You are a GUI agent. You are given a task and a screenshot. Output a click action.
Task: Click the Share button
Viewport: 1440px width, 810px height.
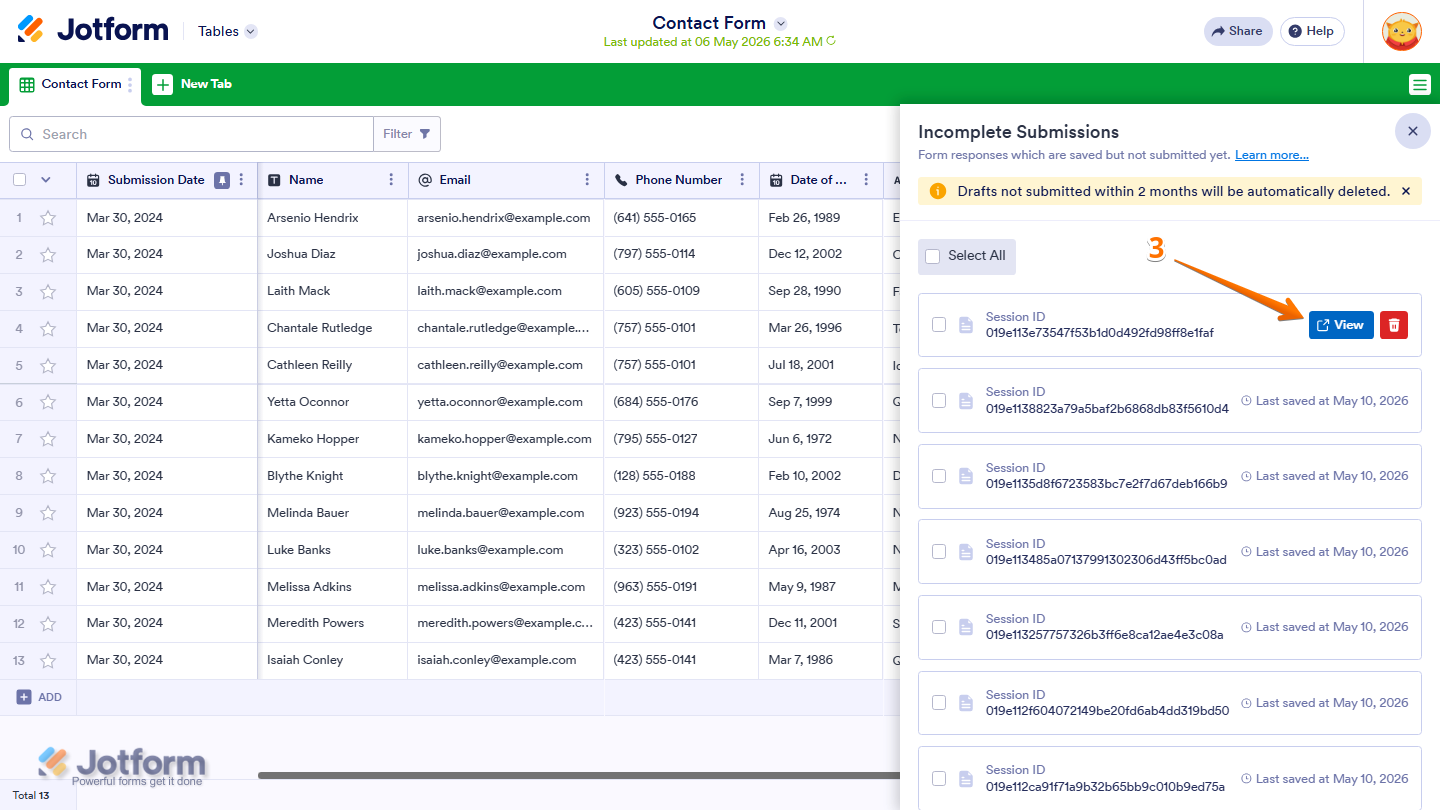1238,31
